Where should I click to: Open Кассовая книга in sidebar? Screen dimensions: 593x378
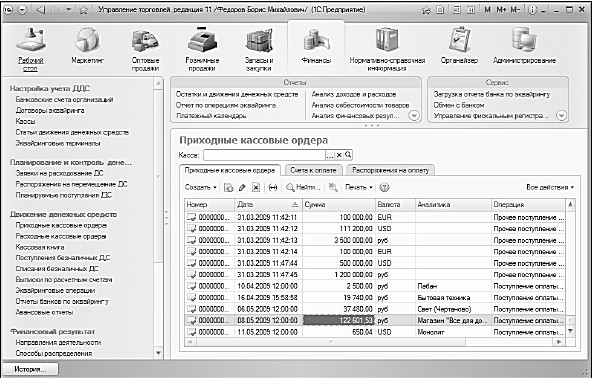click(40, 247)
